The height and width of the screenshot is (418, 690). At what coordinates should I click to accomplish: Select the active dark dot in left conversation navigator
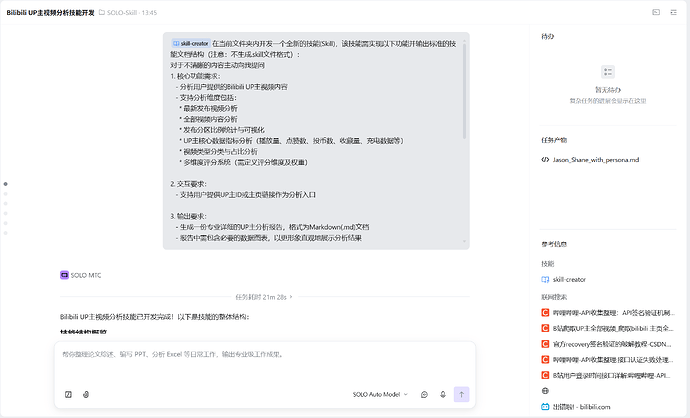coord(6,184)
